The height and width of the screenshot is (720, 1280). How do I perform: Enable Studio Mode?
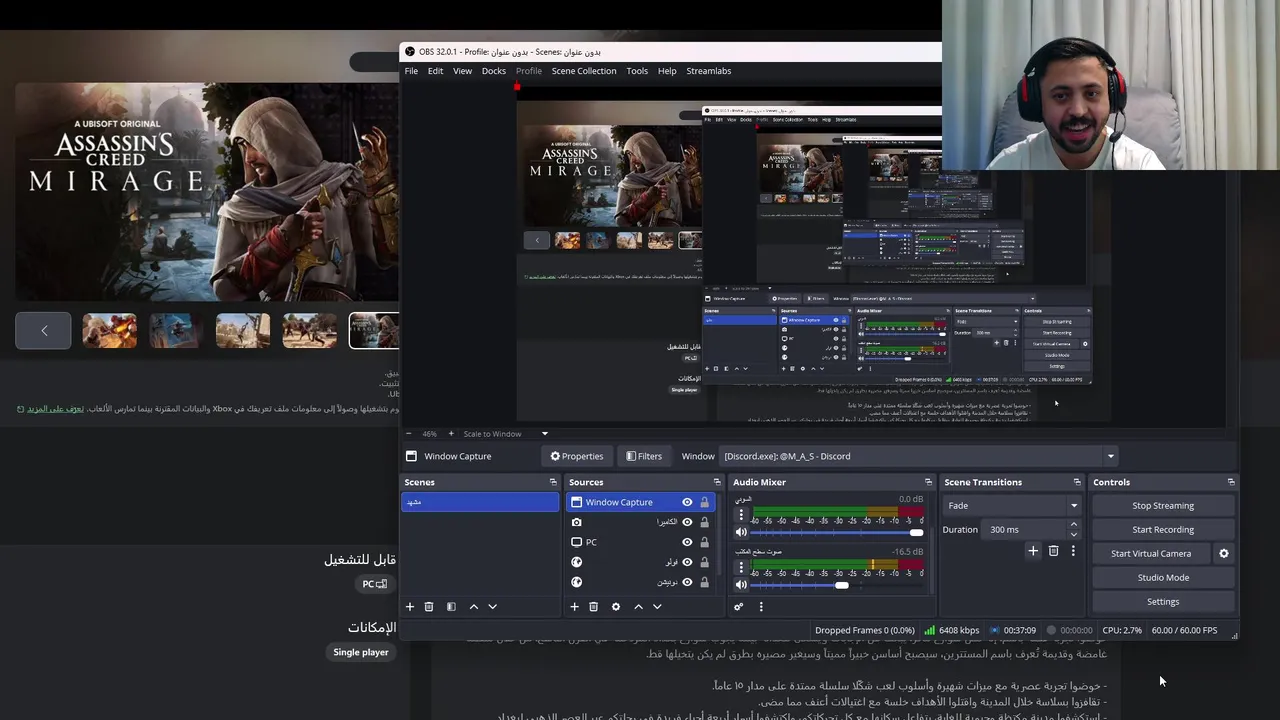1163,577
